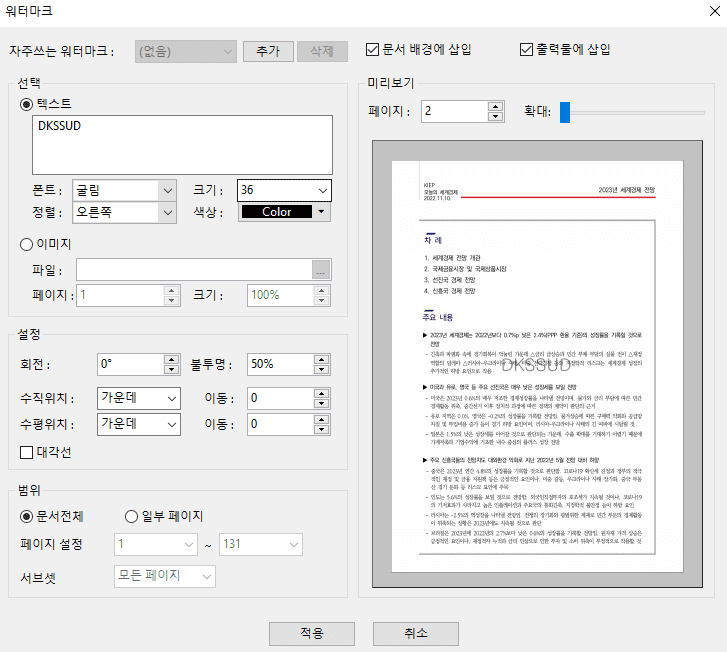This screenshot has height=652, width=727.
Task: Click the watermark text box containing DKSSUD
Action: click(x=182, y=145)
